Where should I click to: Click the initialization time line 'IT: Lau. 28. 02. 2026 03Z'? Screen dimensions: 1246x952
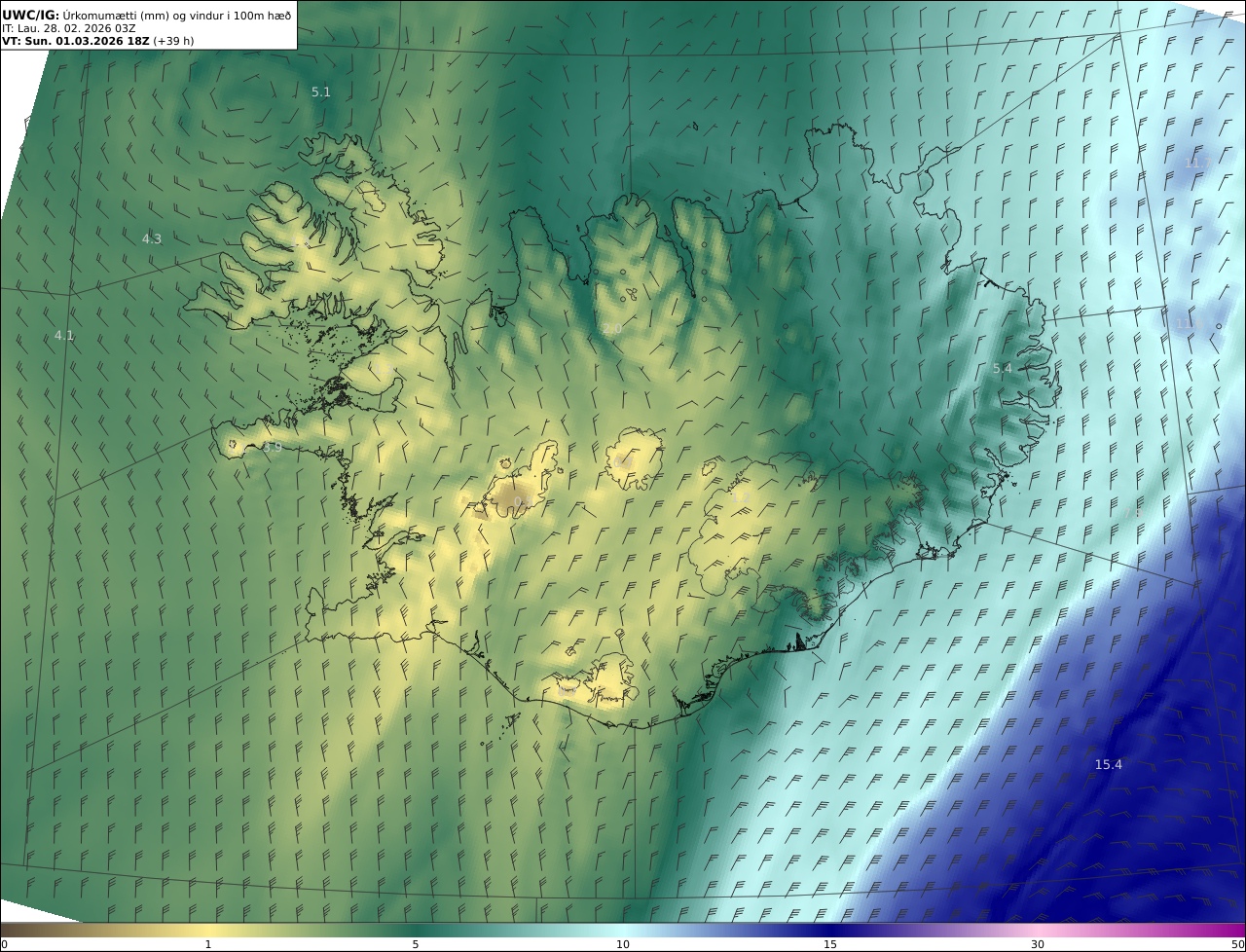(68, 28)
